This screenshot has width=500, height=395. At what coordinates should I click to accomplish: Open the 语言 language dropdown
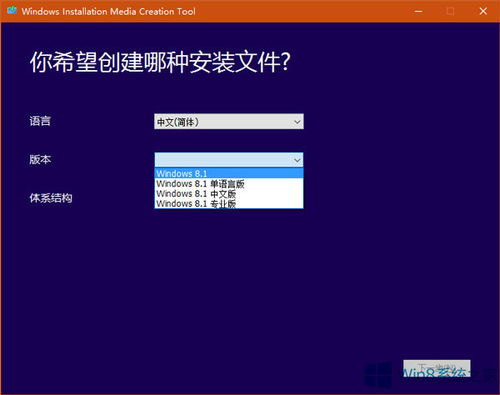click(229, 122)
